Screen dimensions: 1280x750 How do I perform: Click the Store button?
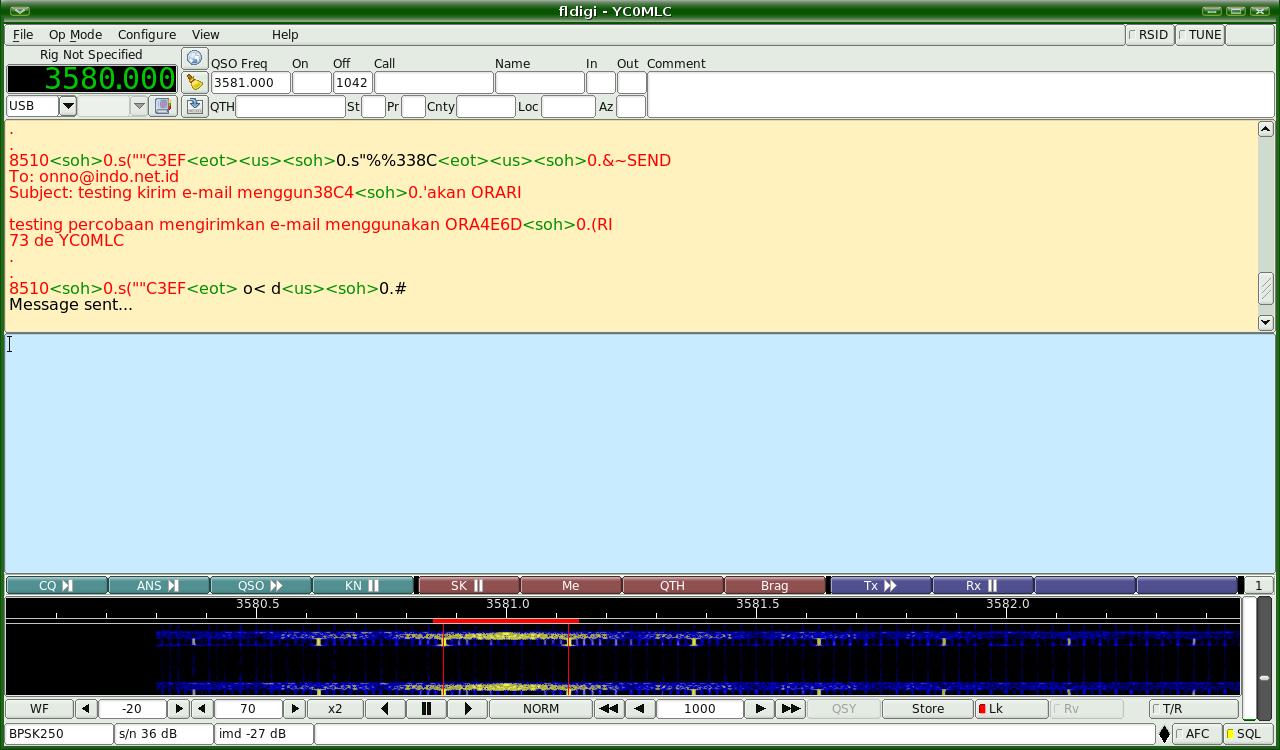[927, 709]
